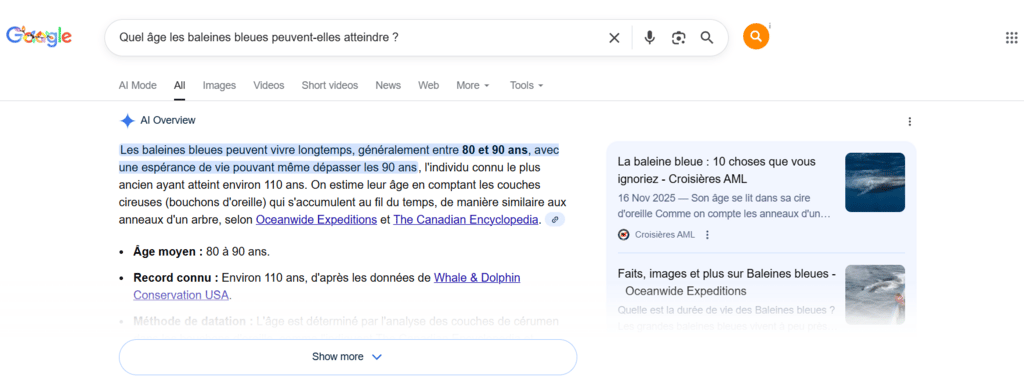
Task: Click the 'Record connu :' bullet text
Action: pos(176,278)
